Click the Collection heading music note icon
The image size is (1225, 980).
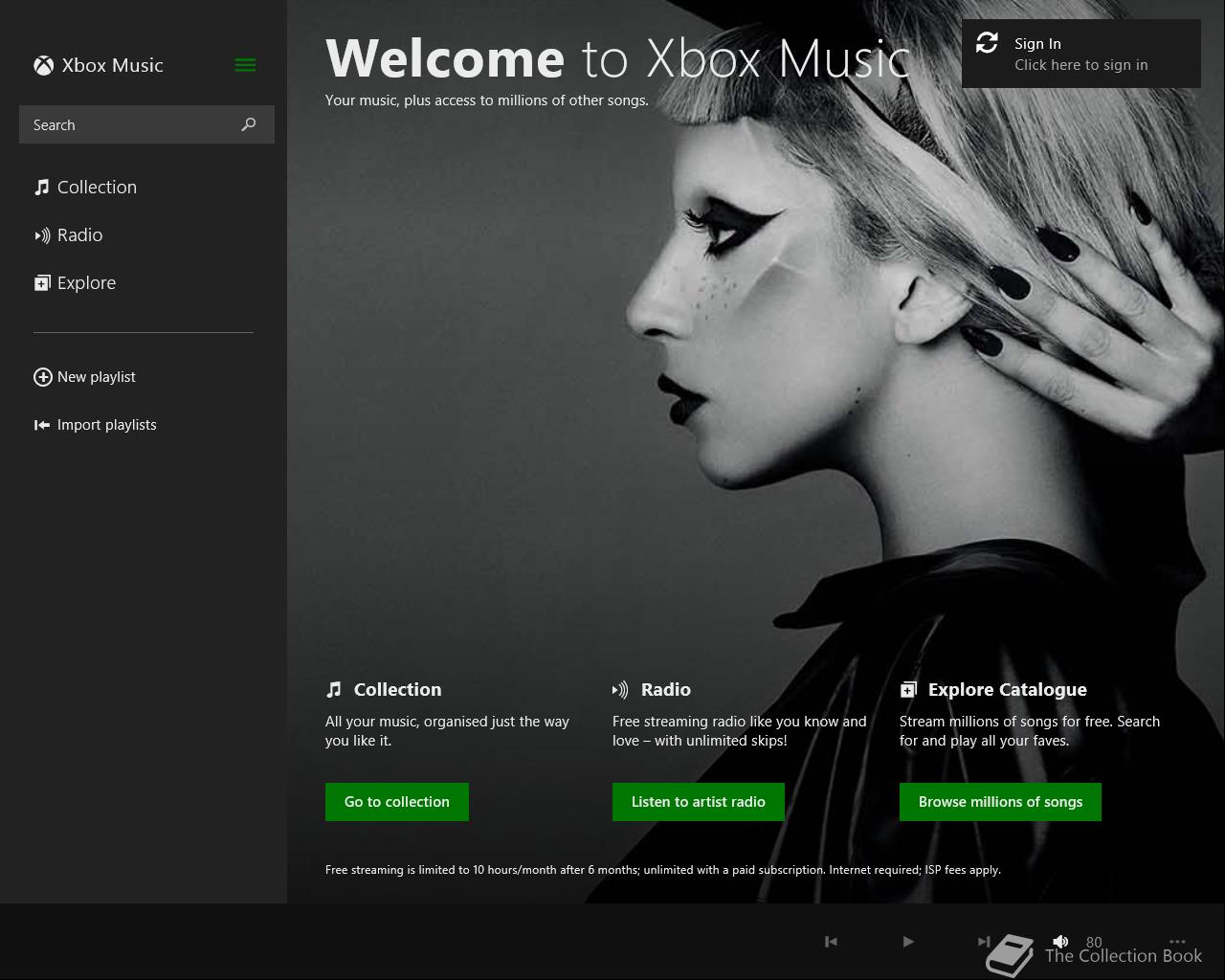(333, 689)
